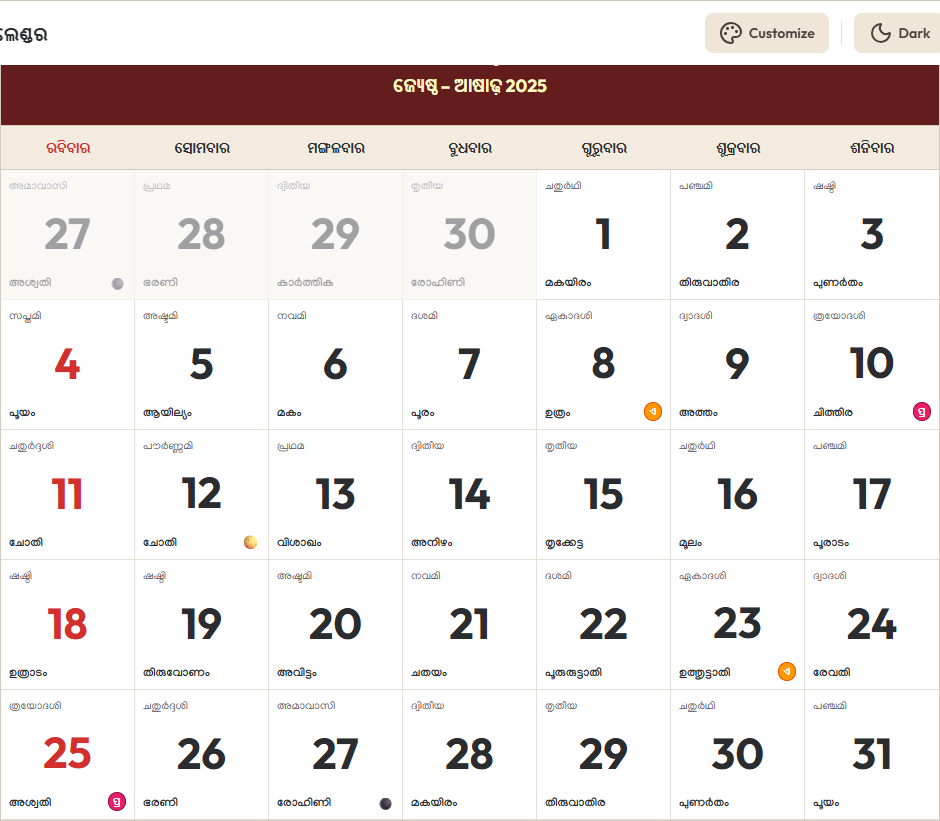Image resolution: width=940 pixels, height=821 pixels.
Task: Click the ଗୁରୁବାର Thursday column header
Action: [604, 148]
